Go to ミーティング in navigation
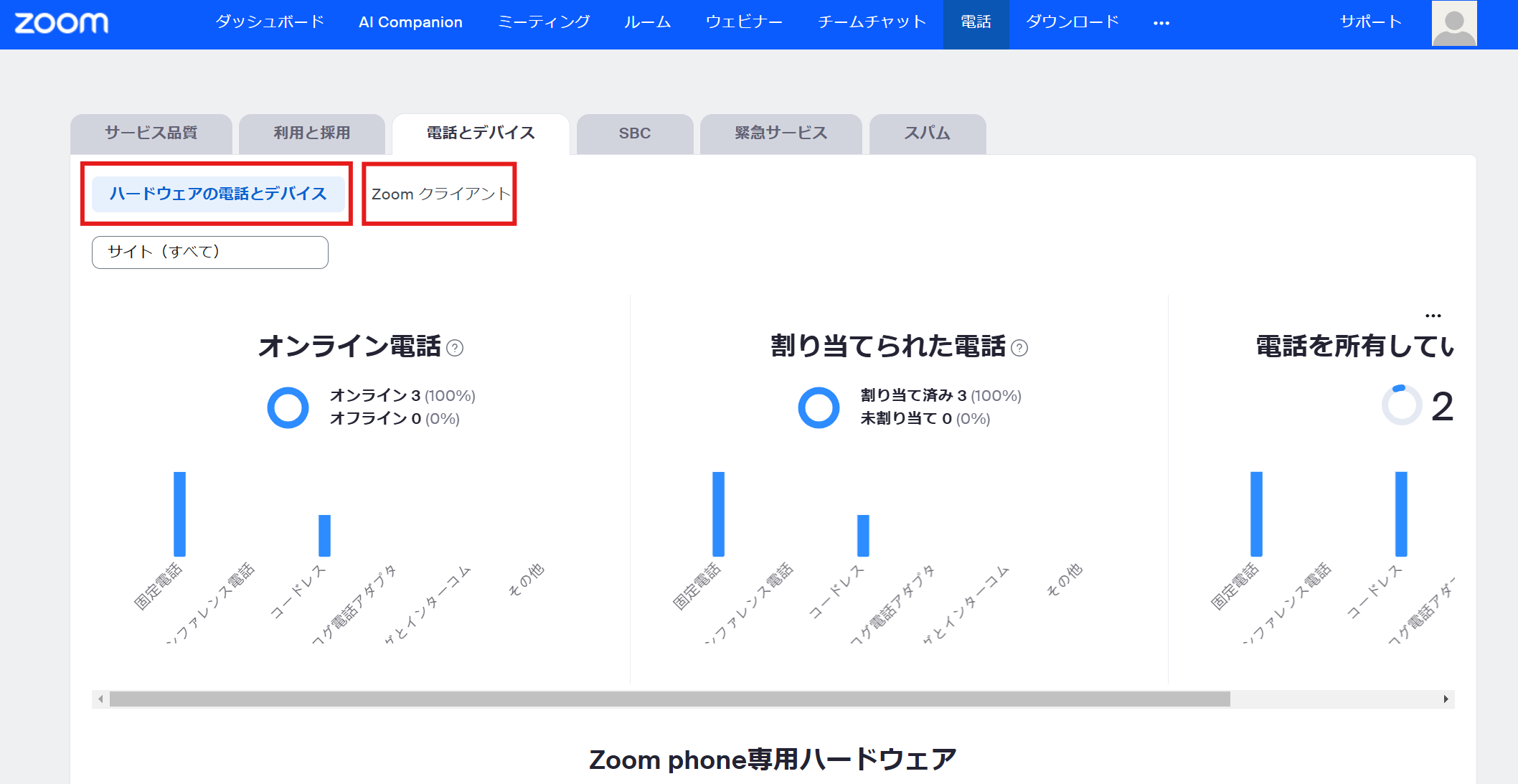This screenshot has width=1518, height=784. click(544, 22)
